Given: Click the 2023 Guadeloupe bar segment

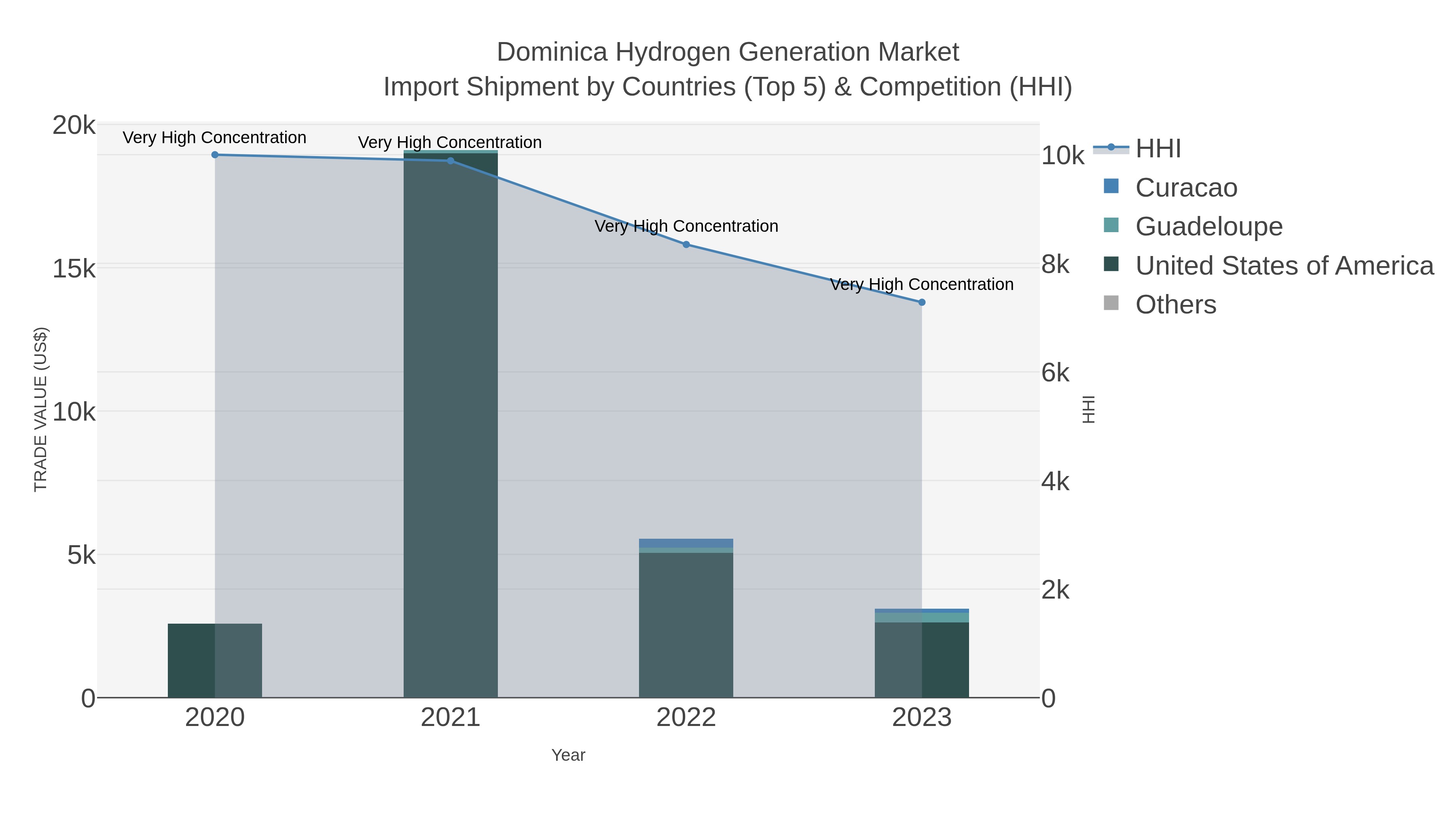Looking at the screenshot, I should [922, 617].
